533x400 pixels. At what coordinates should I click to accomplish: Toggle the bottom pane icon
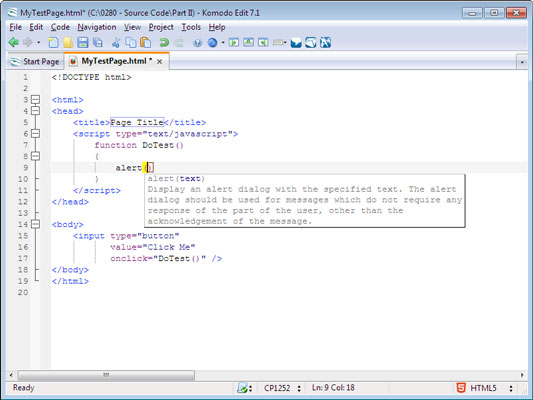pos(248,42)
